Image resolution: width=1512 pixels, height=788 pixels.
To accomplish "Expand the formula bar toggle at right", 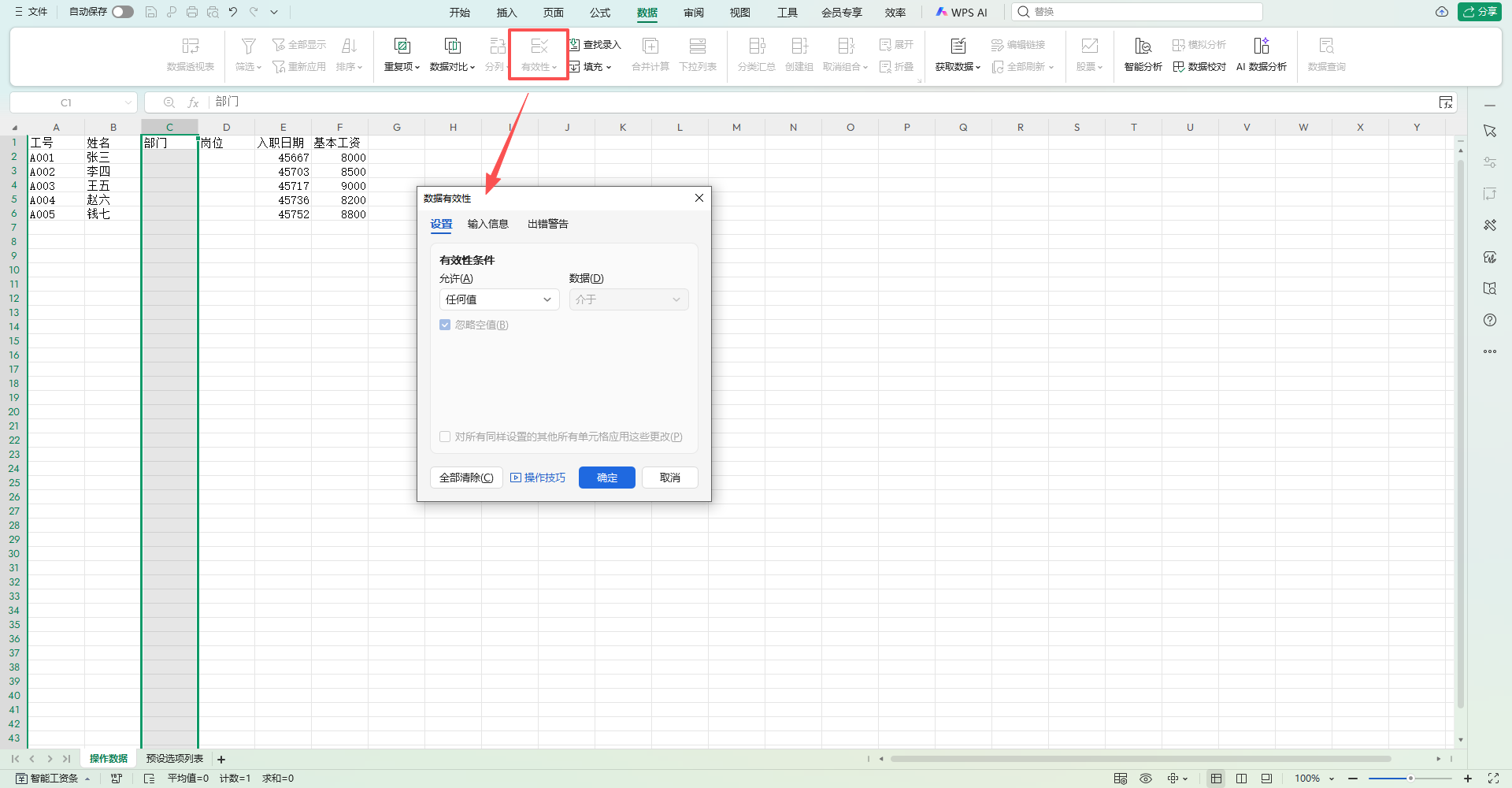I will [x=1446, y=102].
